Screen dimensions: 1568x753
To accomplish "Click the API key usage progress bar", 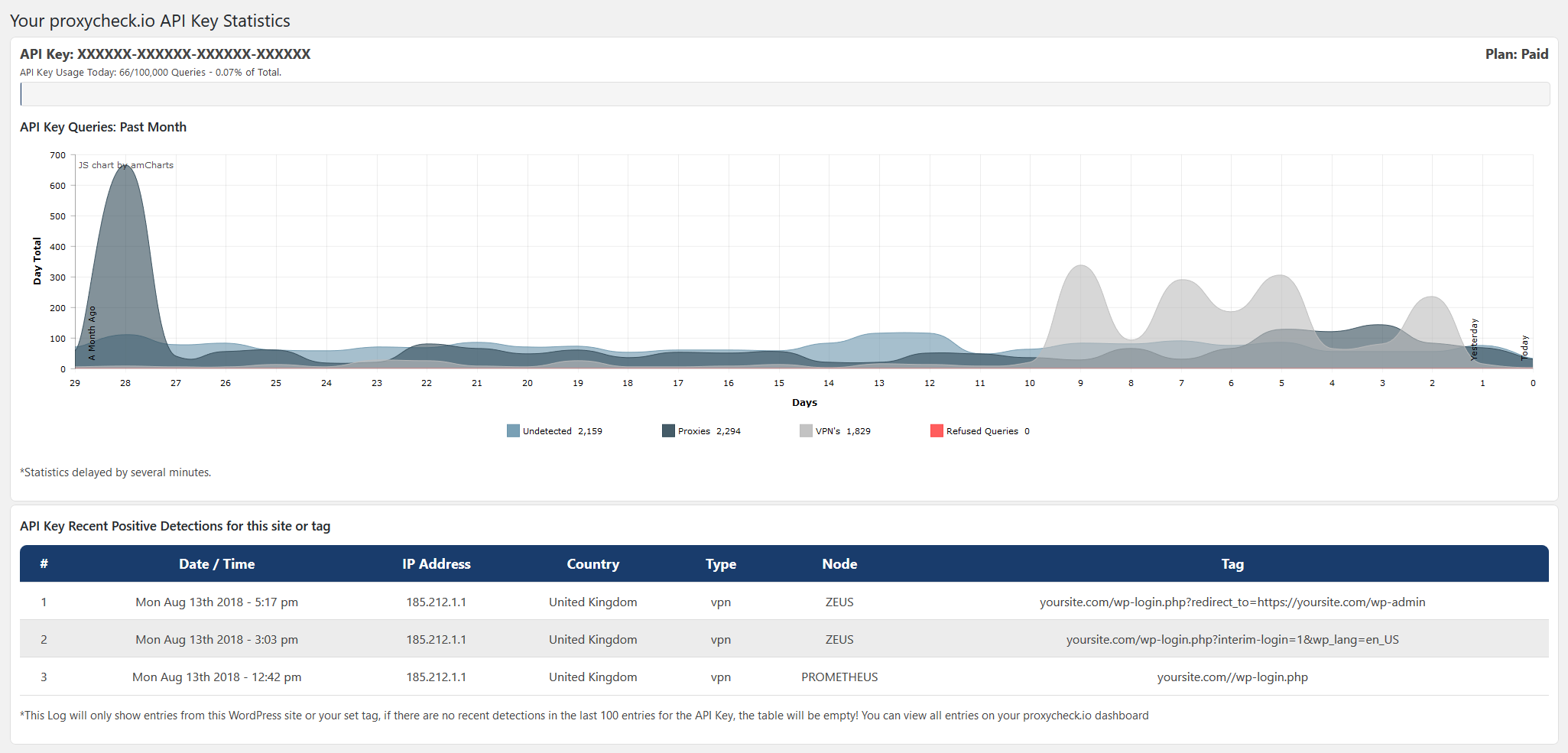I will click(784, 94).
